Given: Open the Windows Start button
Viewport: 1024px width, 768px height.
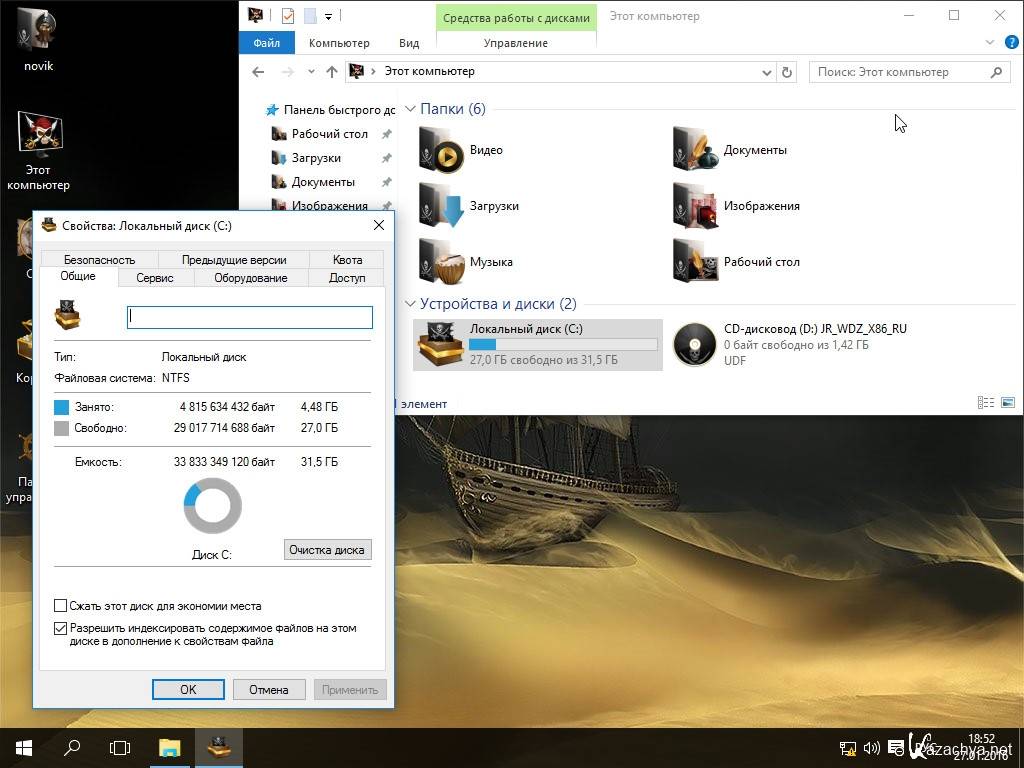Looking at the screenshot, I should (x=23, y=747).
